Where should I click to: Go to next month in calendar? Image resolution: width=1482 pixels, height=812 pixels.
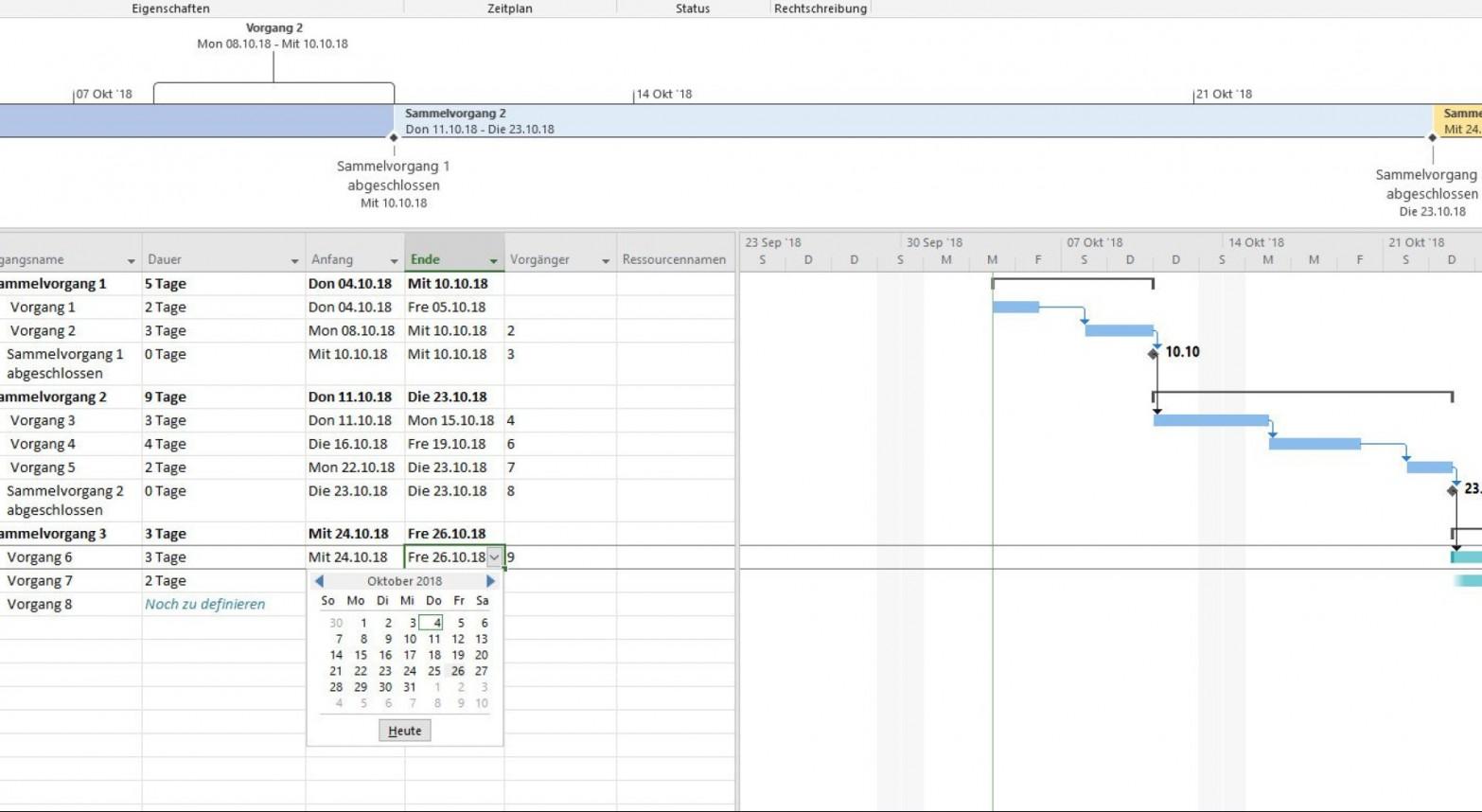490,581
